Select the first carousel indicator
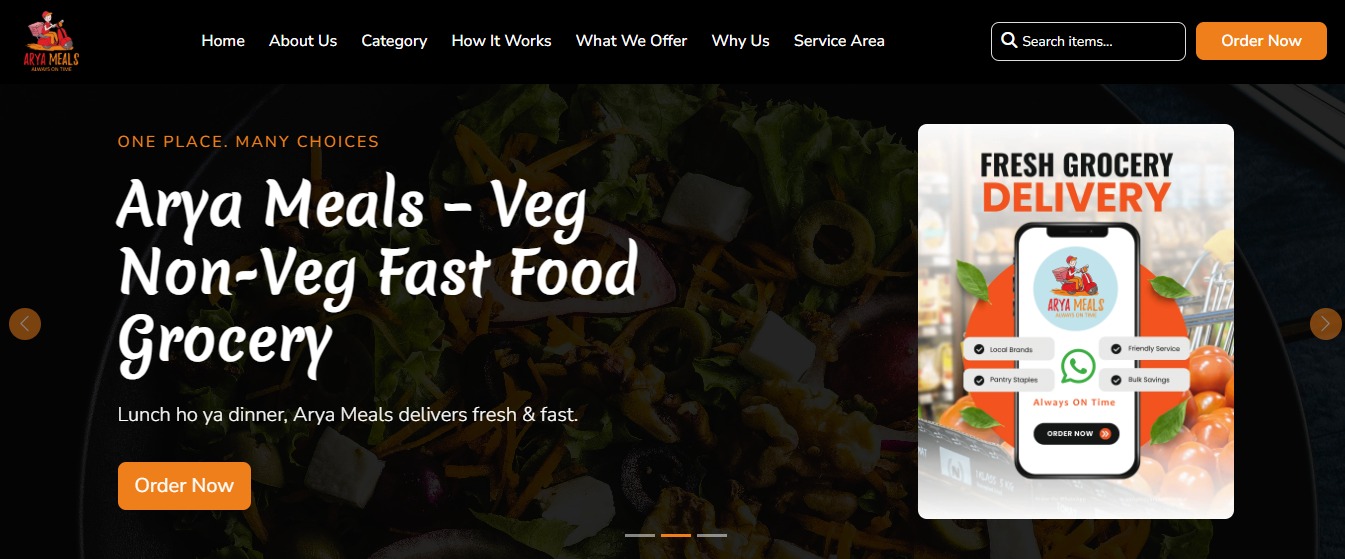 [640, 536]
